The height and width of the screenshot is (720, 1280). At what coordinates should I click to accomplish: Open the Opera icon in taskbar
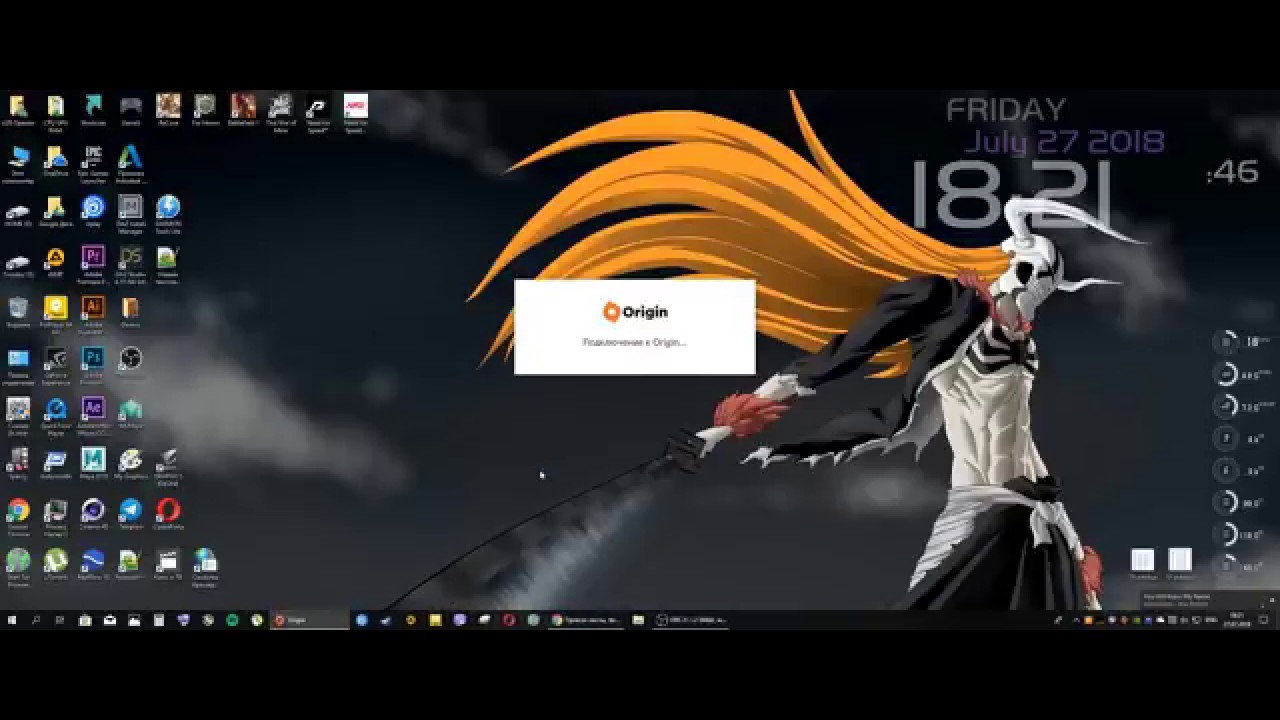[509, 620]
